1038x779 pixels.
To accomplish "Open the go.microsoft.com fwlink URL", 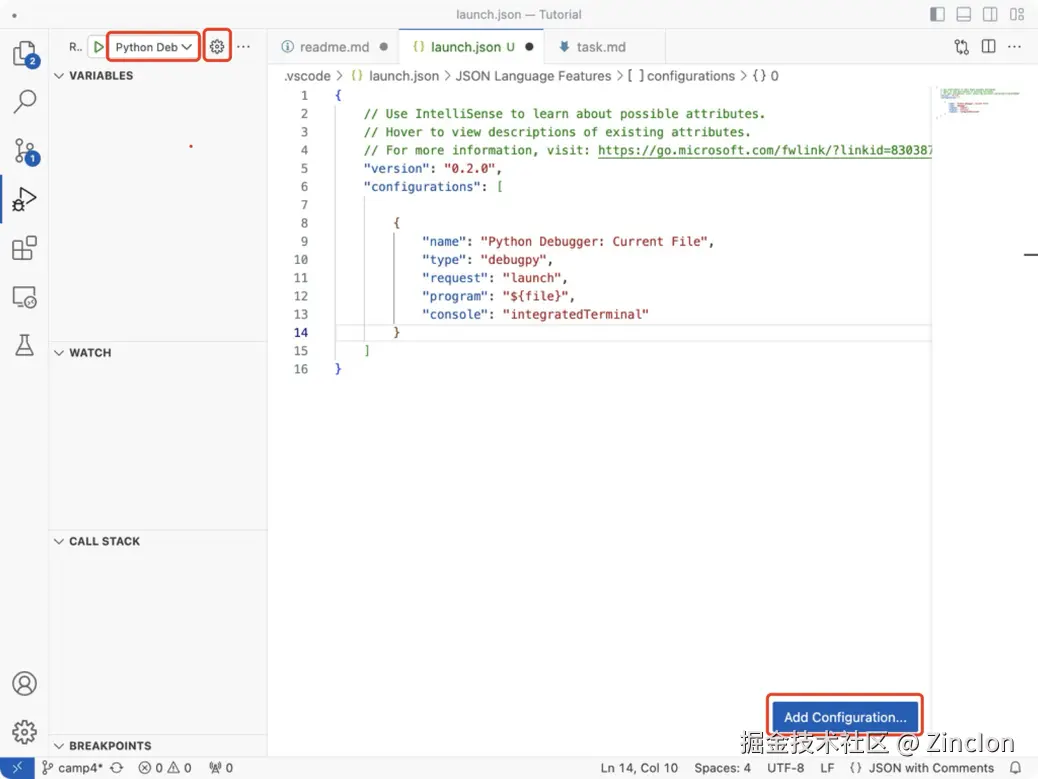I will click(x=765, y=150).
